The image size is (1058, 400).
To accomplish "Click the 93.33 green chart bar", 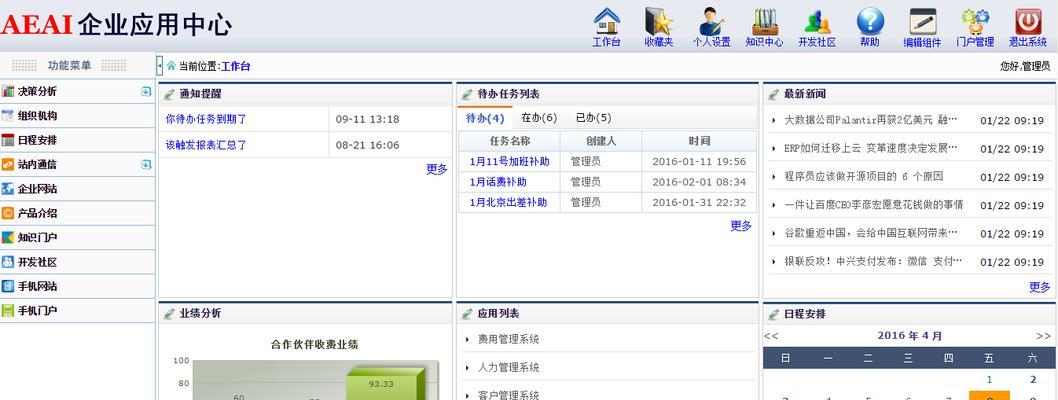I will (385, 386).
